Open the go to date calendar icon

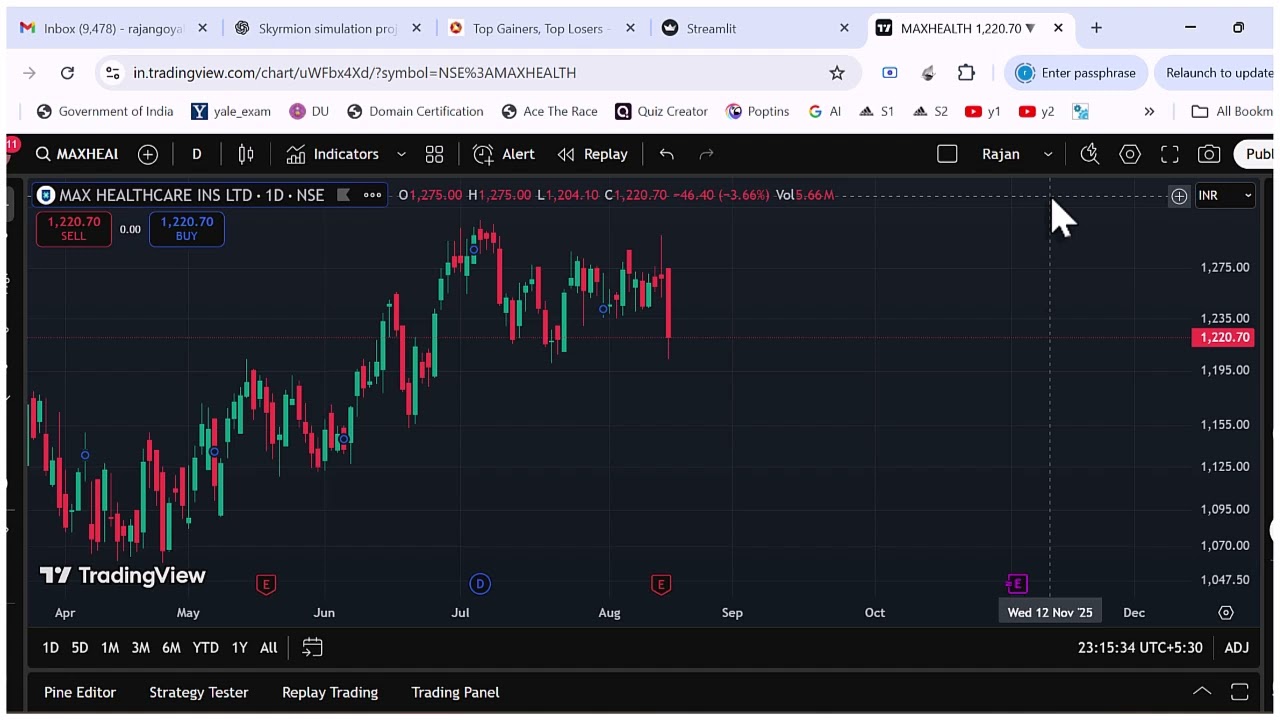click(x=312, y=648)
